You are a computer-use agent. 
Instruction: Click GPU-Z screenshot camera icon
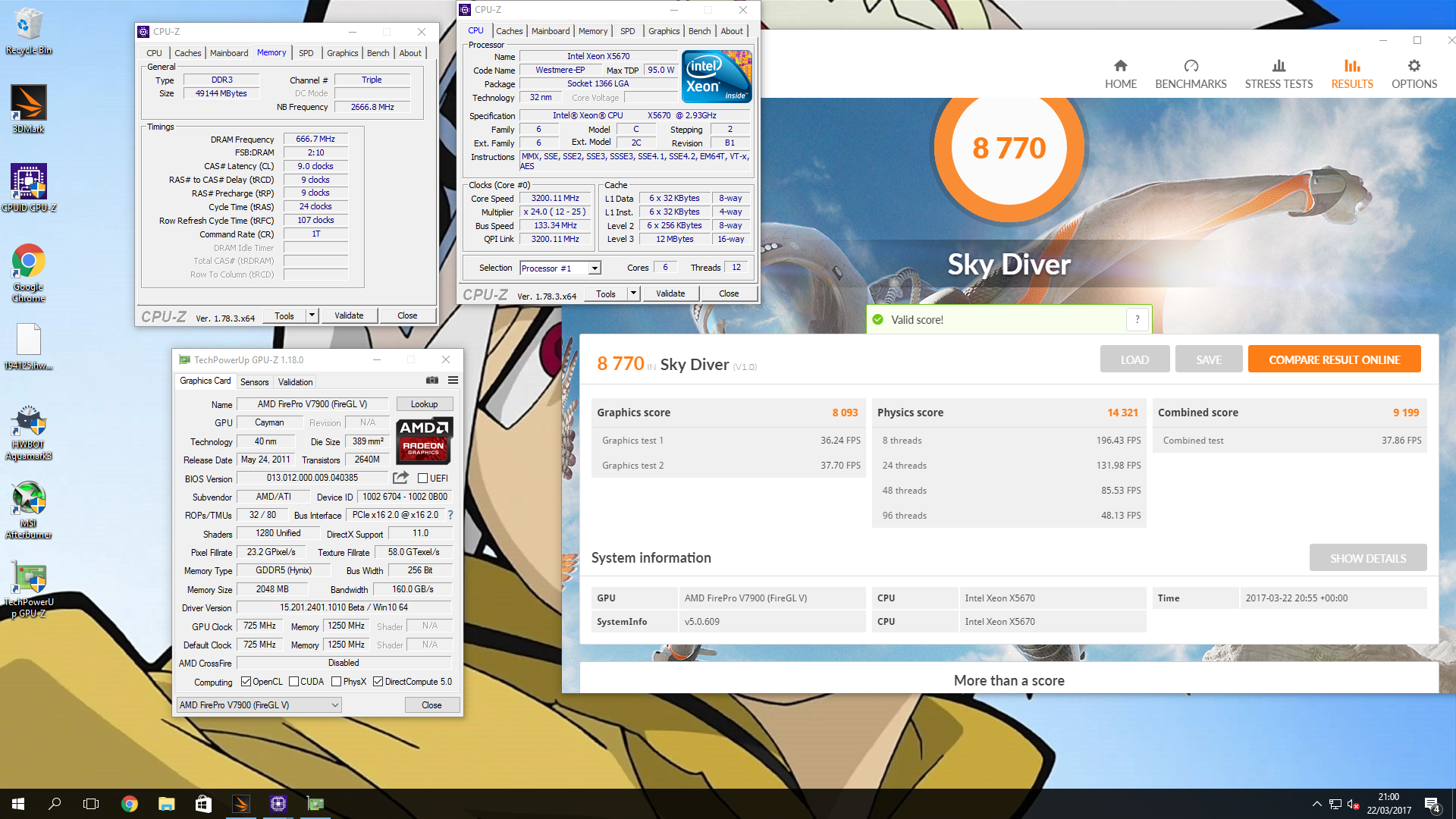[432, 381]
